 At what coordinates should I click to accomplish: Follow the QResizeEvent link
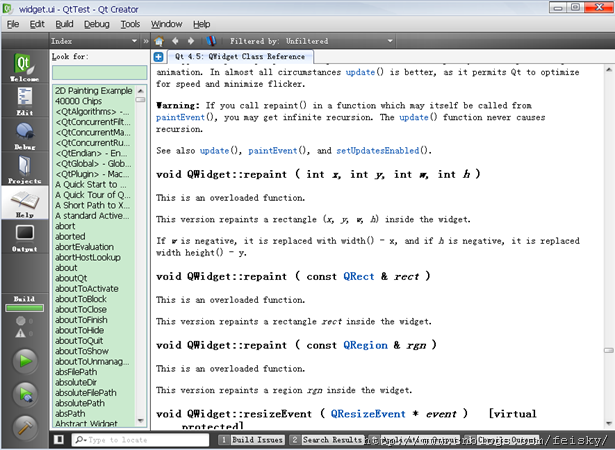pos(368,414)
